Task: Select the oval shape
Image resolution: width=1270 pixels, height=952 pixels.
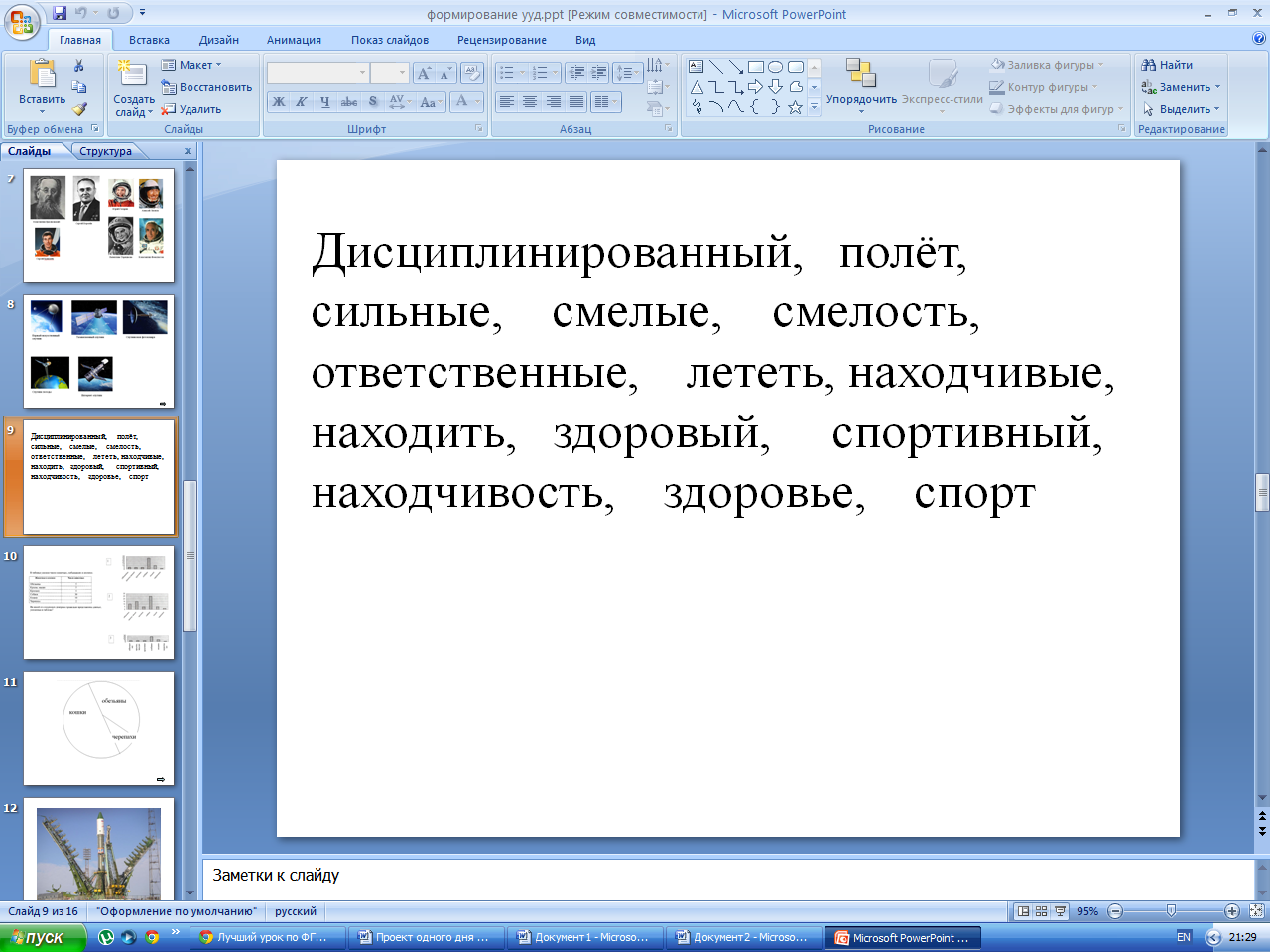Action: [x=776, y=67]
